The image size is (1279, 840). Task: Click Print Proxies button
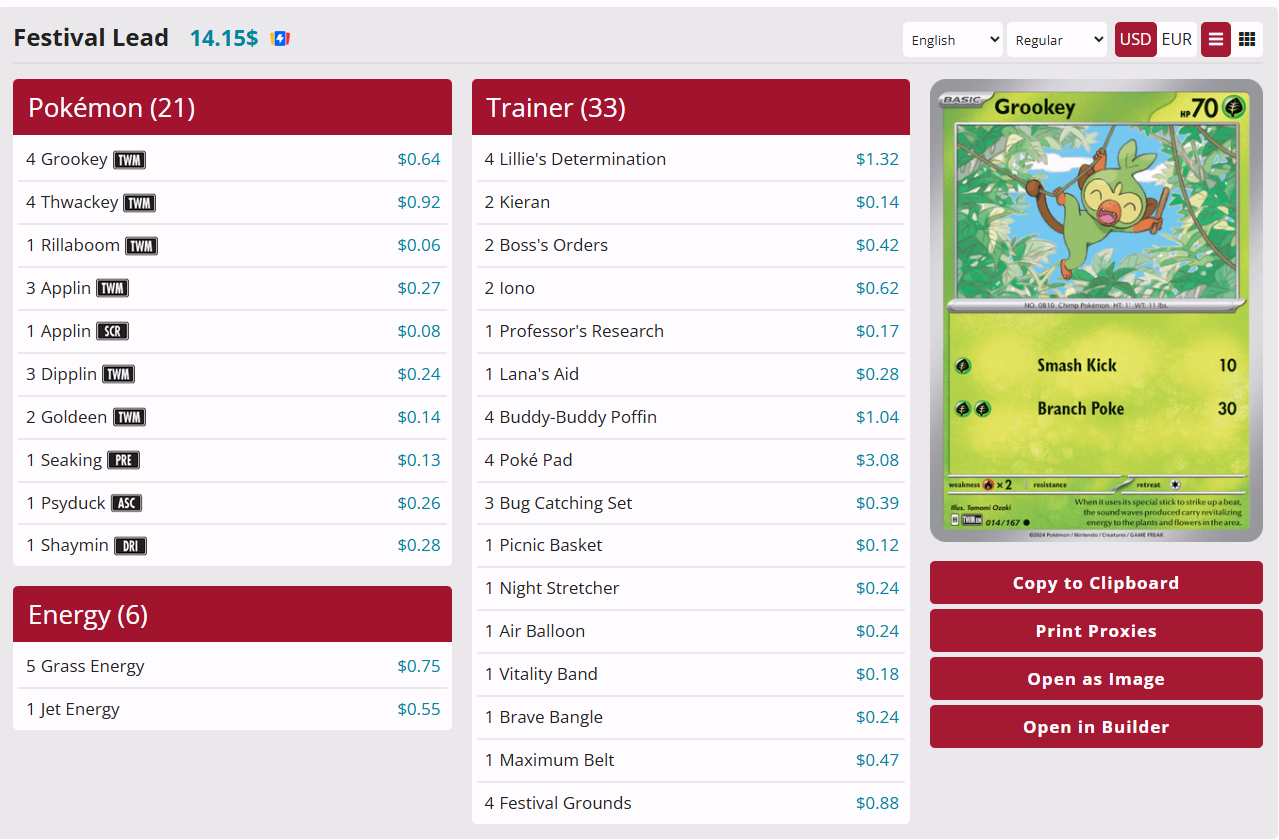[x=1096, y=631]
